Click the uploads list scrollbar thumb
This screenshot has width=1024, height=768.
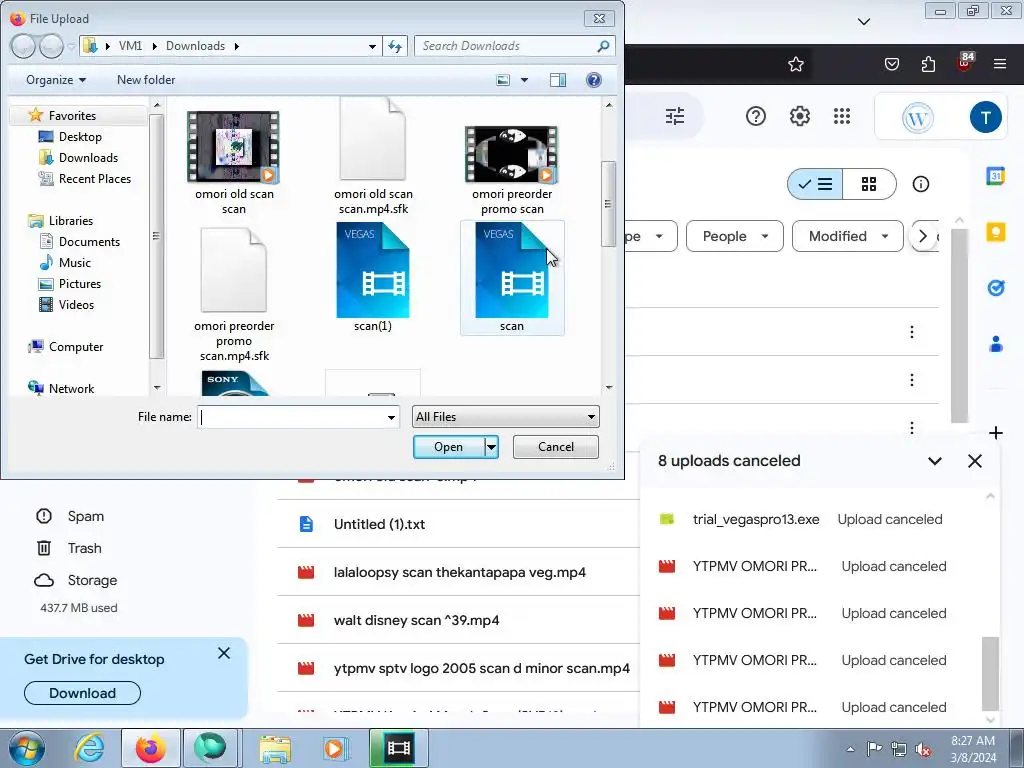tap(990, 674)
